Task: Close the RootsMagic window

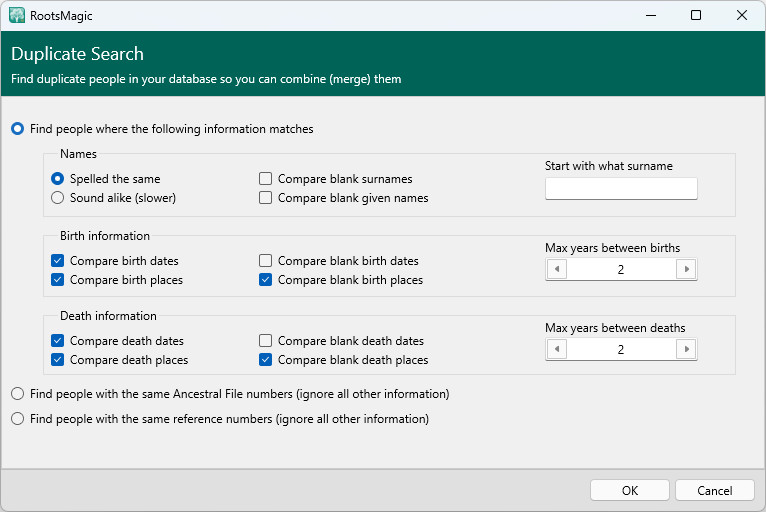Action: (x=742, y=16)
